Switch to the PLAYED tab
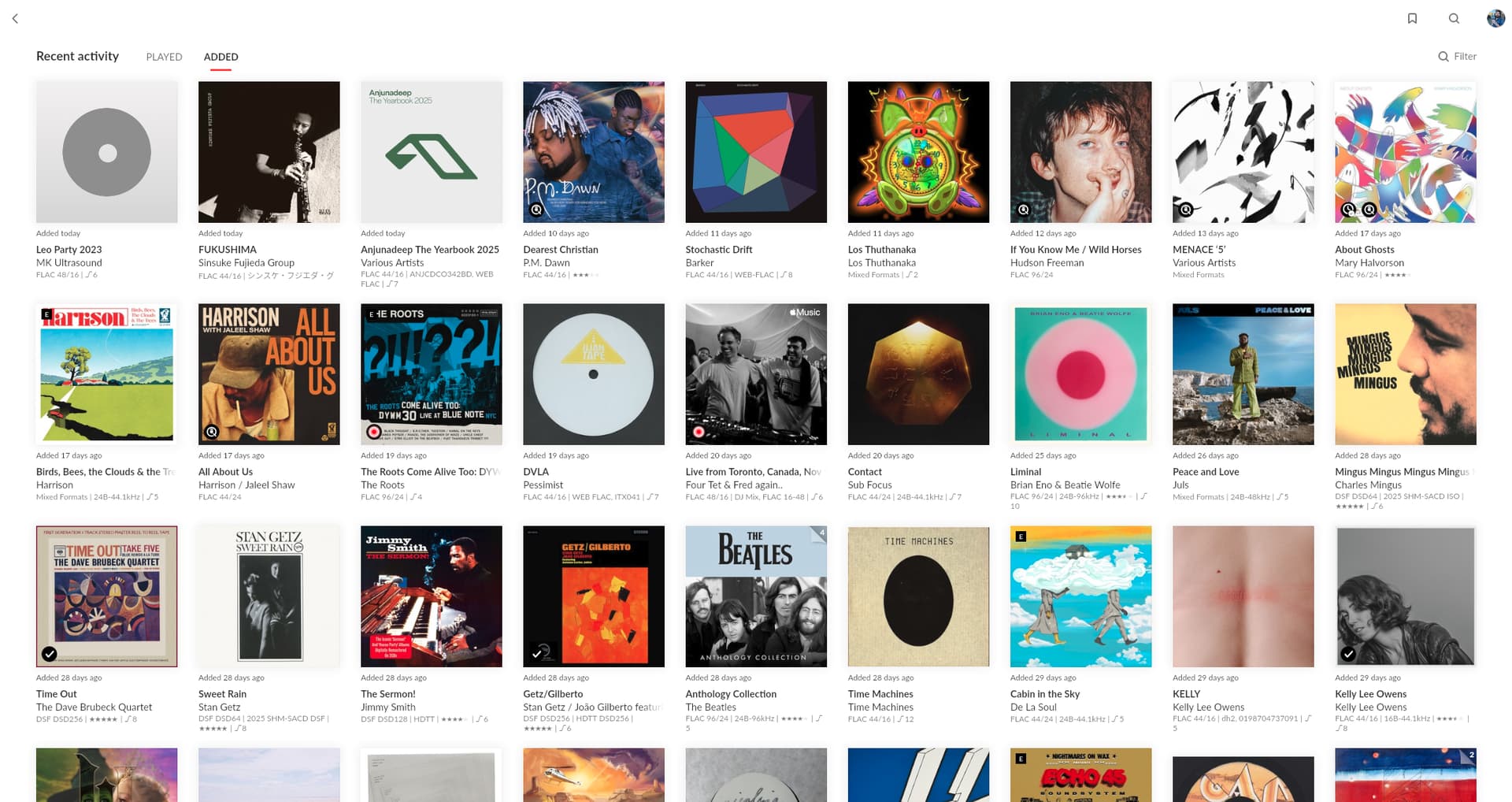Image resolution: width=1512 pixels, height=802 pixels. coord(164,57)
